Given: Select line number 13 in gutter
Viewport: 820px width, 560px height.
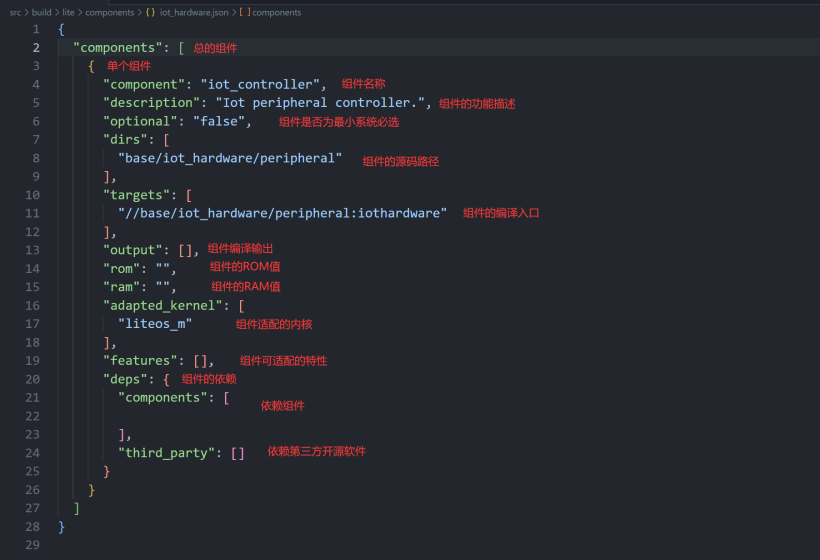Looking at the screenshot, I should [32, 250].
